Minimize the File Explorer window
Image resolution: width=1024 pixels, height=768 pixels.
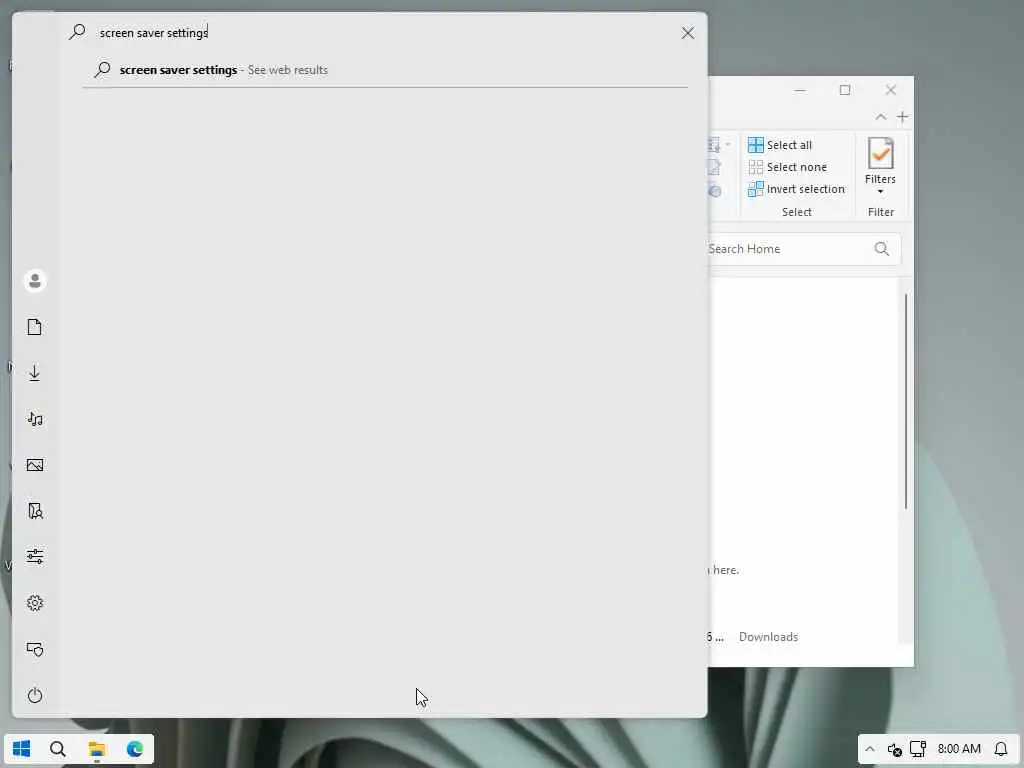[800, 90]
